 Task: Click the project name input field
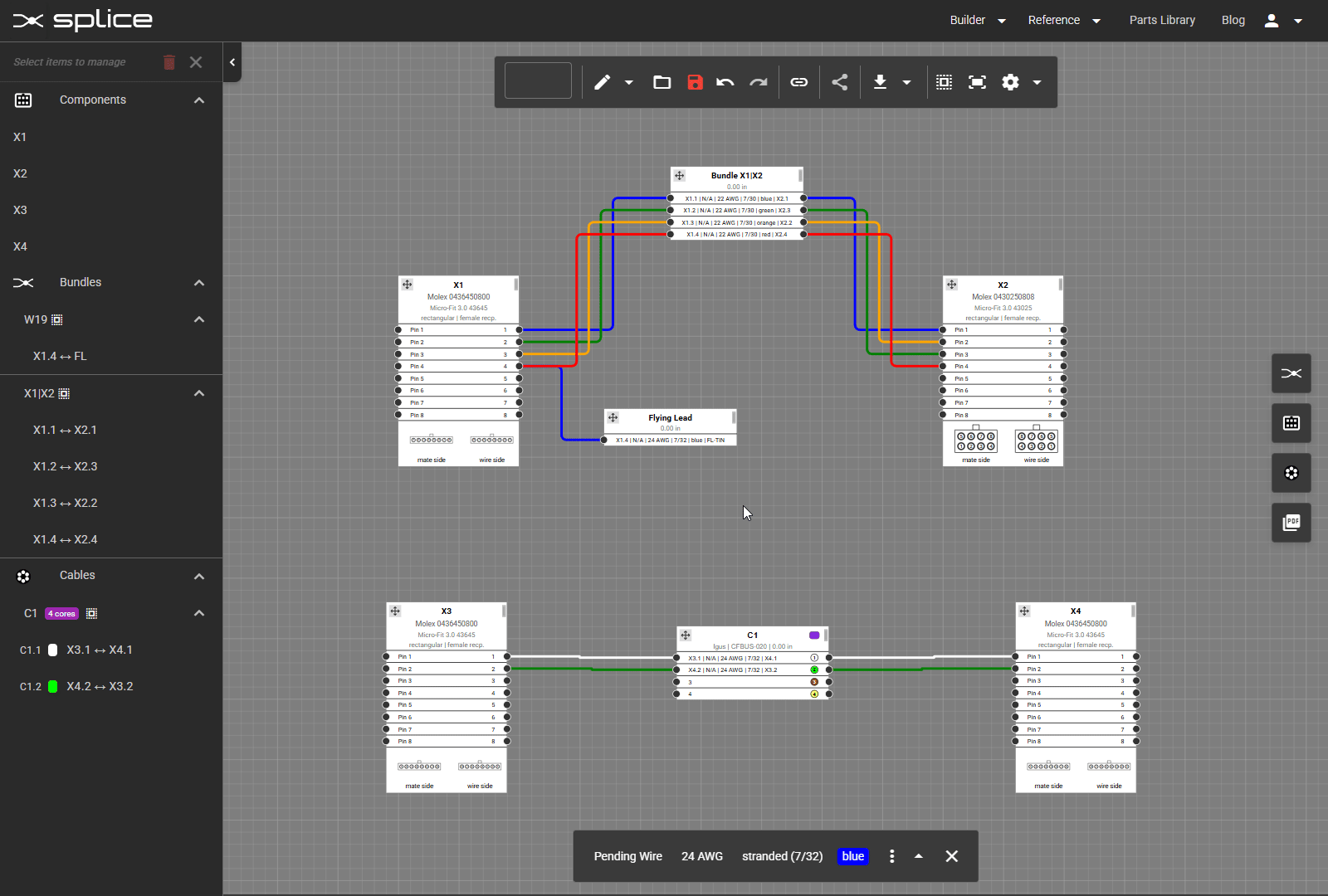(x=538, y=80)
